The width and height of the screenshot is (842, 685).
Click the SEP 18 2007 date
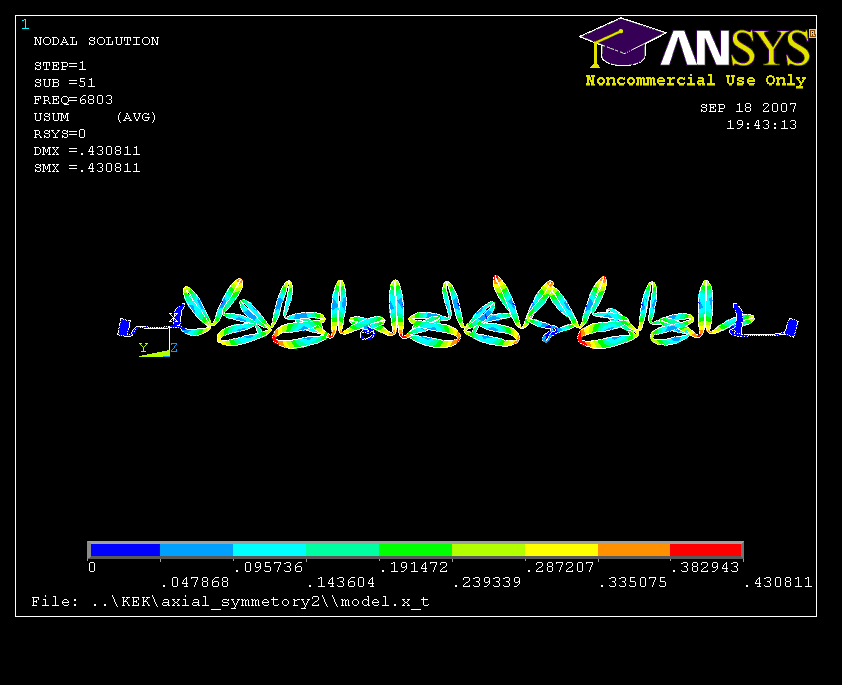click(x=749, y=108)
